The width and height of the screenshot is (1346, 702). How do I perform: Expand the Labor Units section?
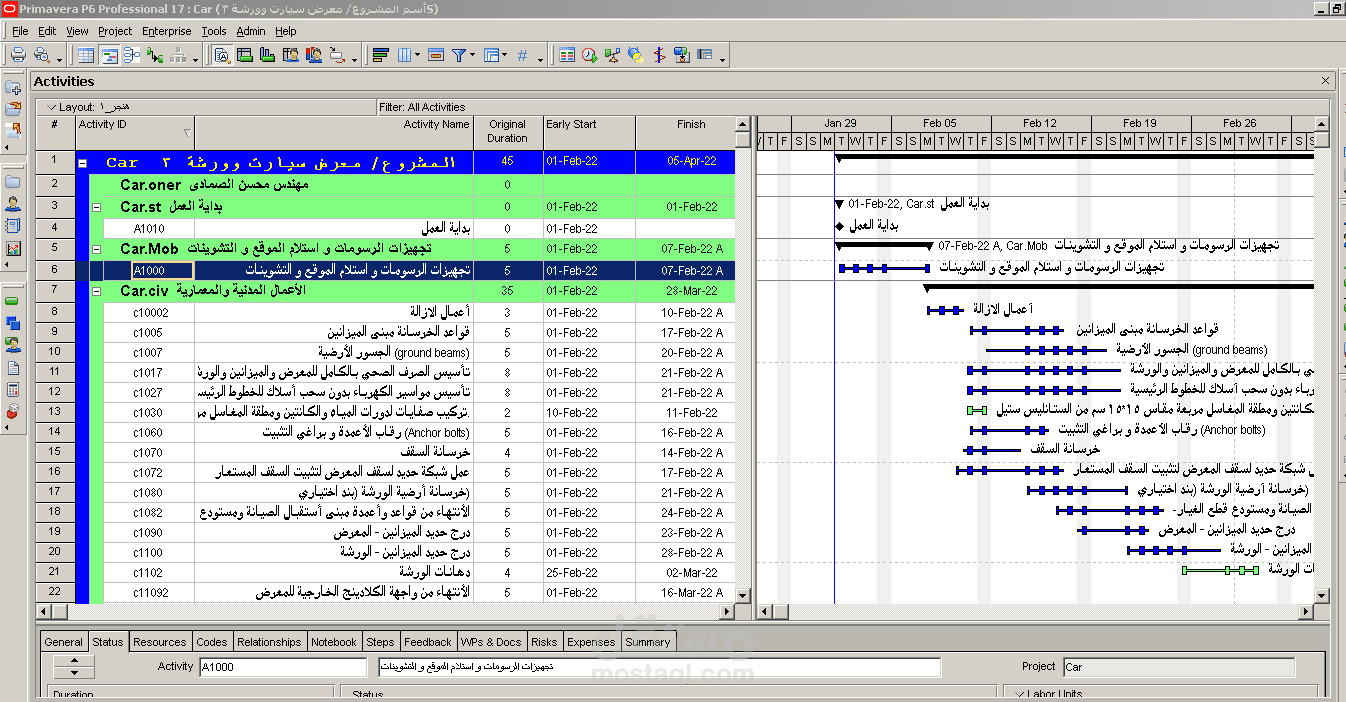coord(1020,694)
